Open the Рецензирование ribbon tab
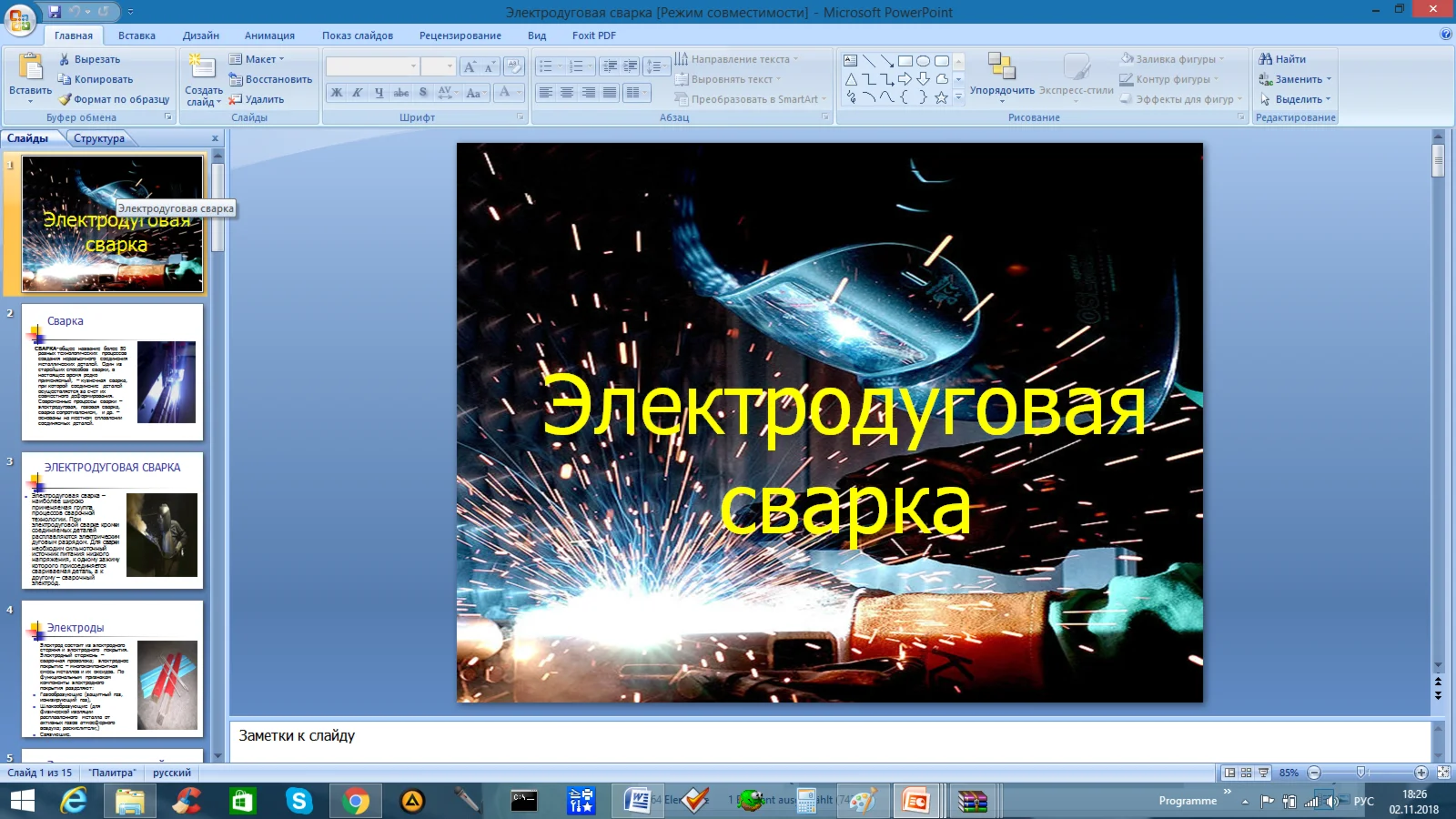Screen dimensions: 1456x819 pos(460,35)
